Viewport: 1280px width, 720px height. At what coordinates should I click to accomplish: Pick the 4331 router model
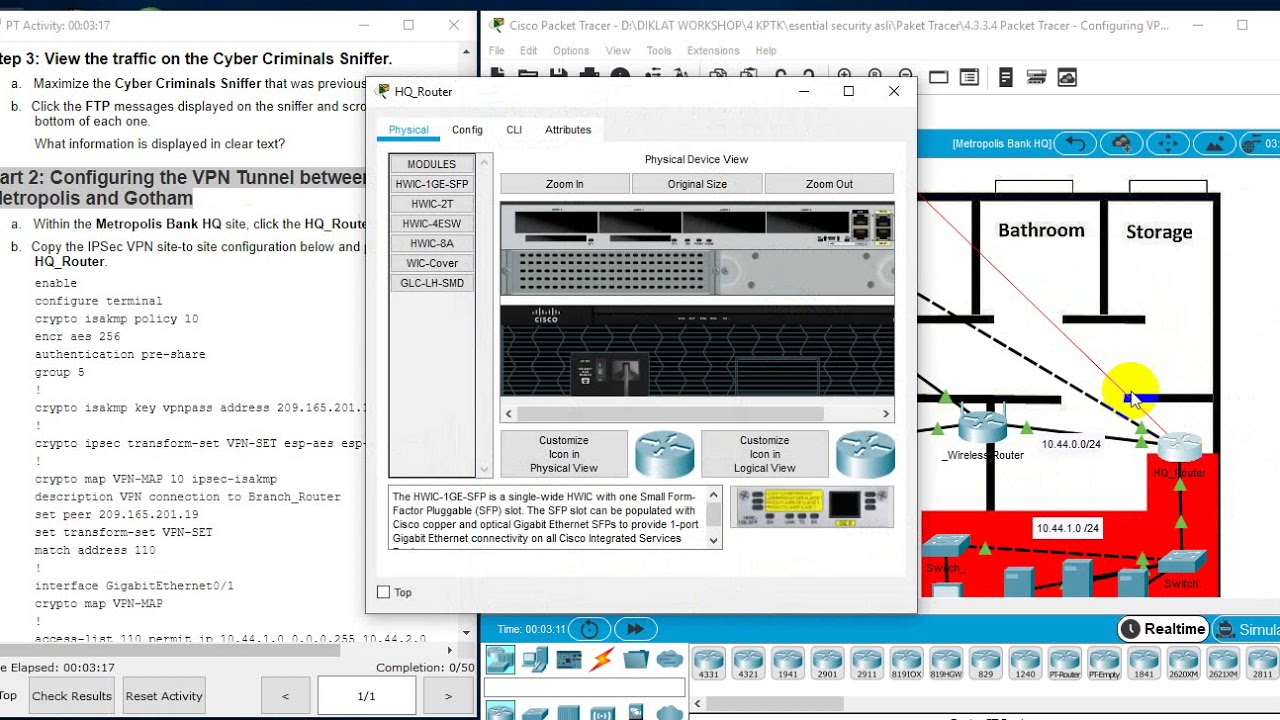[708, 664]
